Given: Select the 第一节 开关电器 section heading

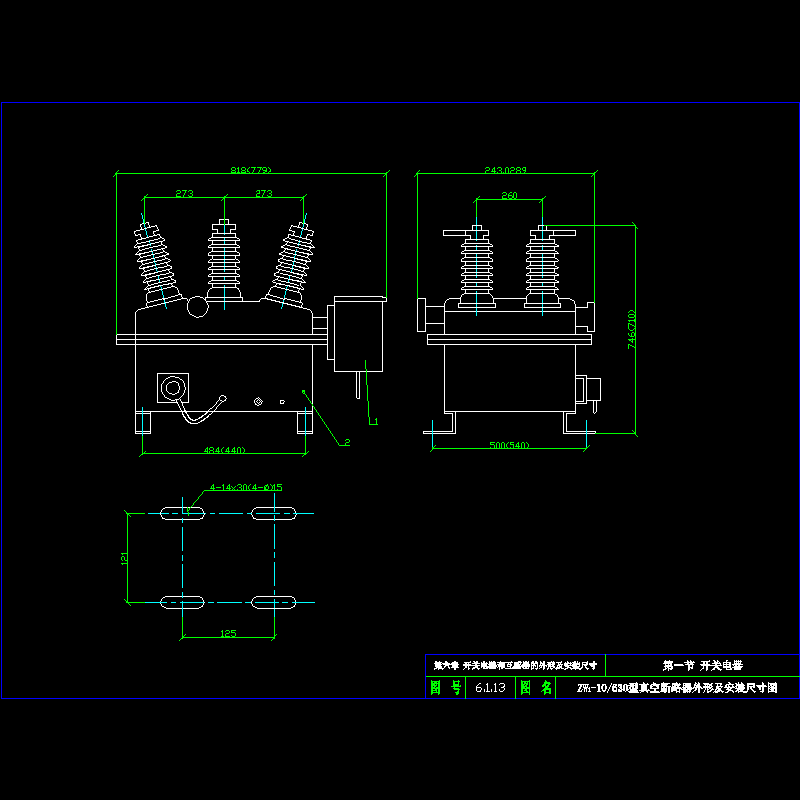Looking at the screenshot, I should coord(702,665).
